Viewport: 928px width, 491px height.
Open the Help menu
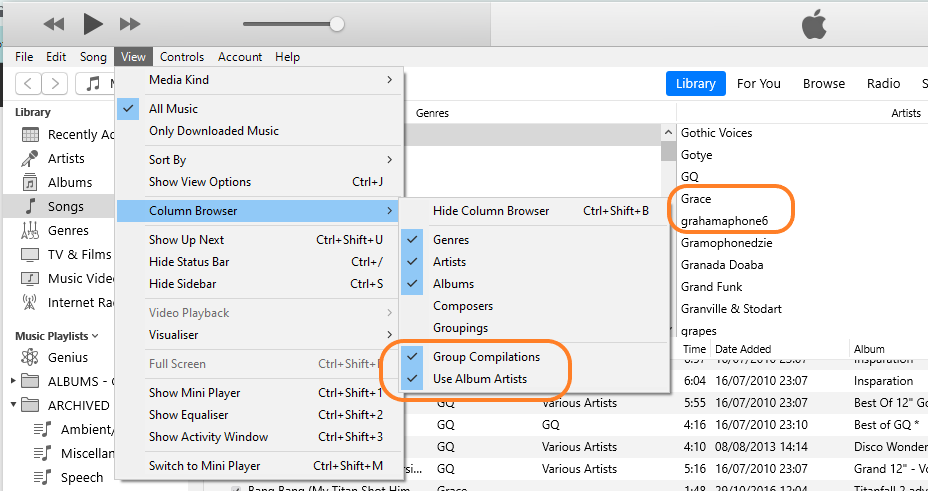[288, 57]
